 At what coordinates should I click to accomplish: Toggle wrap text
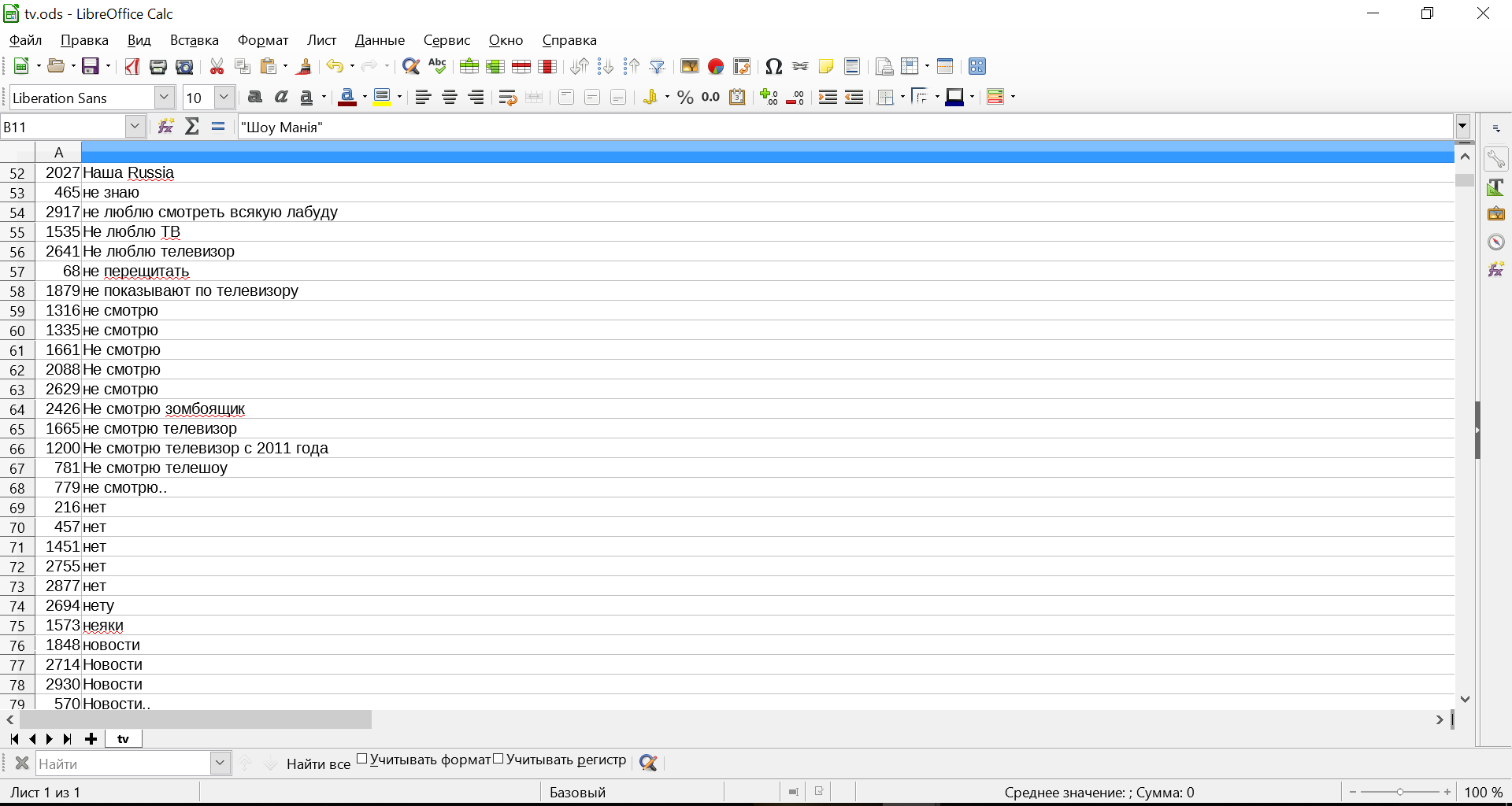tap(508, 97)
